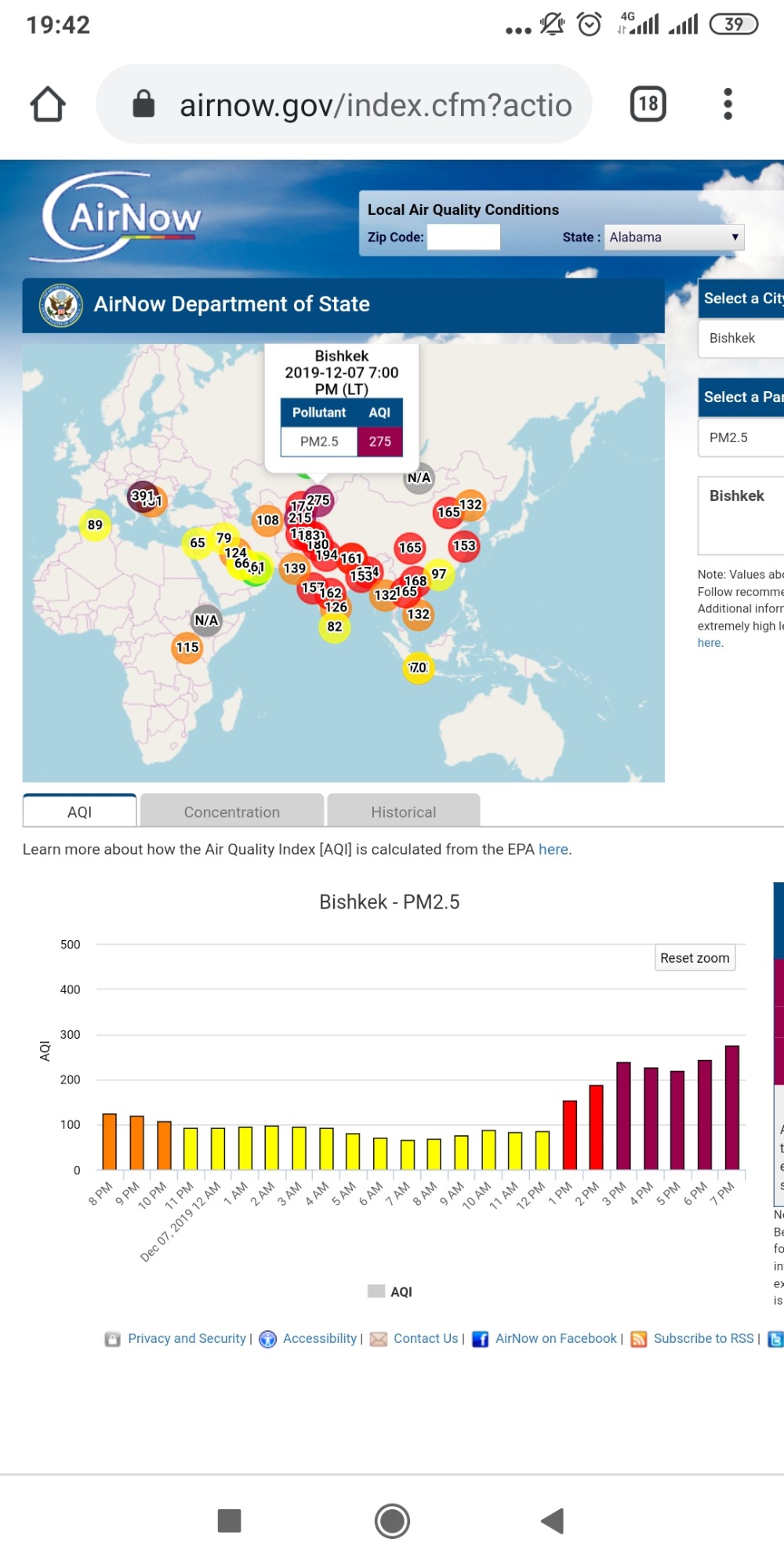
Task: Switch to the Concentration tab
Action: click(231, 812)
